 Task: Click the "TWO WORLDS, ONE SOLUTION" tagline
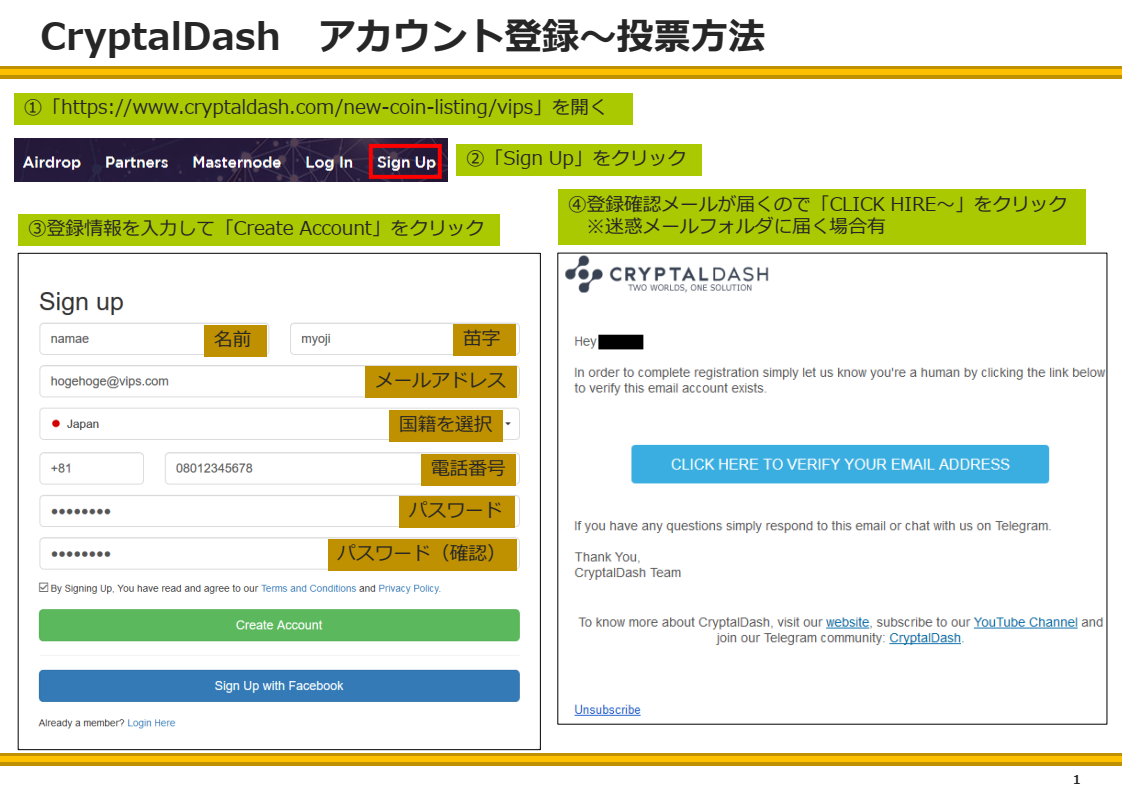690,288
